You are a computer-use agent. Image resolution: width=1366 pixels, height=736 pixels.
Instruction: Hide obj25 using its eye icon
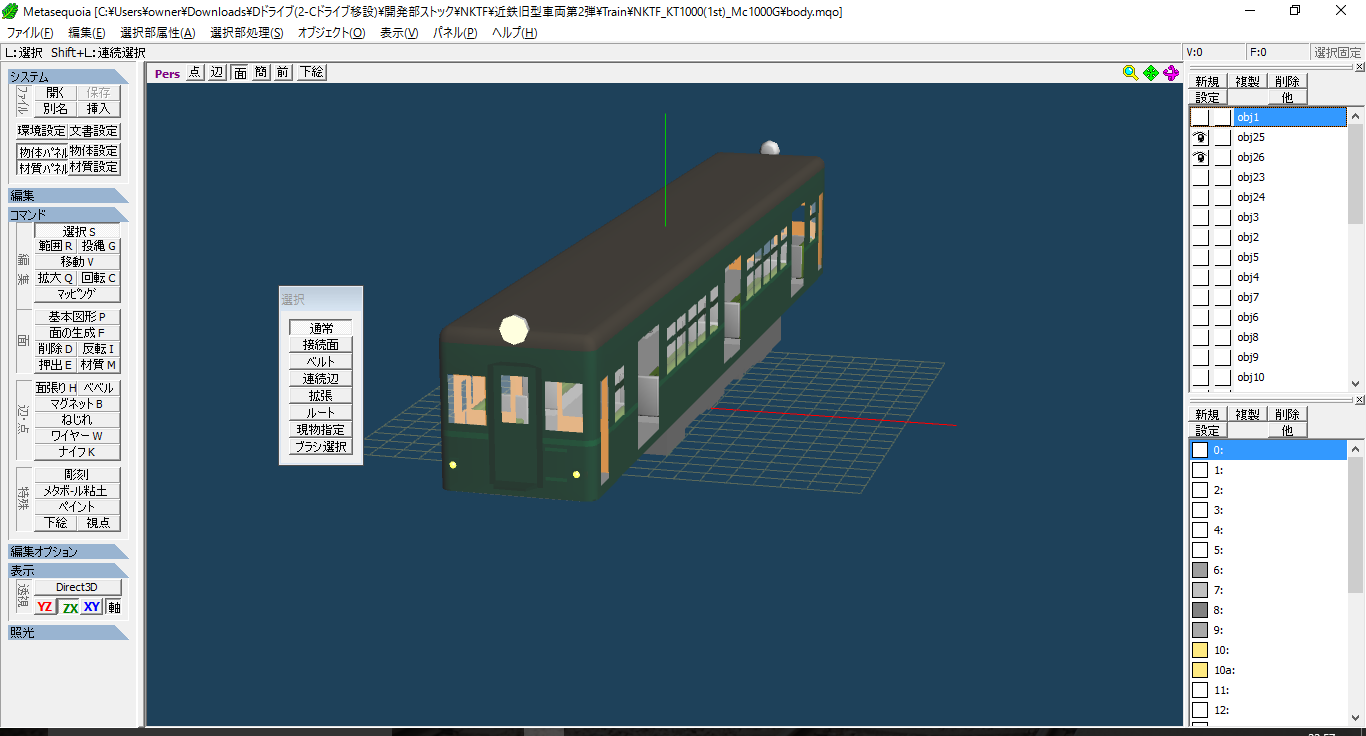[x=1200, y=137]
